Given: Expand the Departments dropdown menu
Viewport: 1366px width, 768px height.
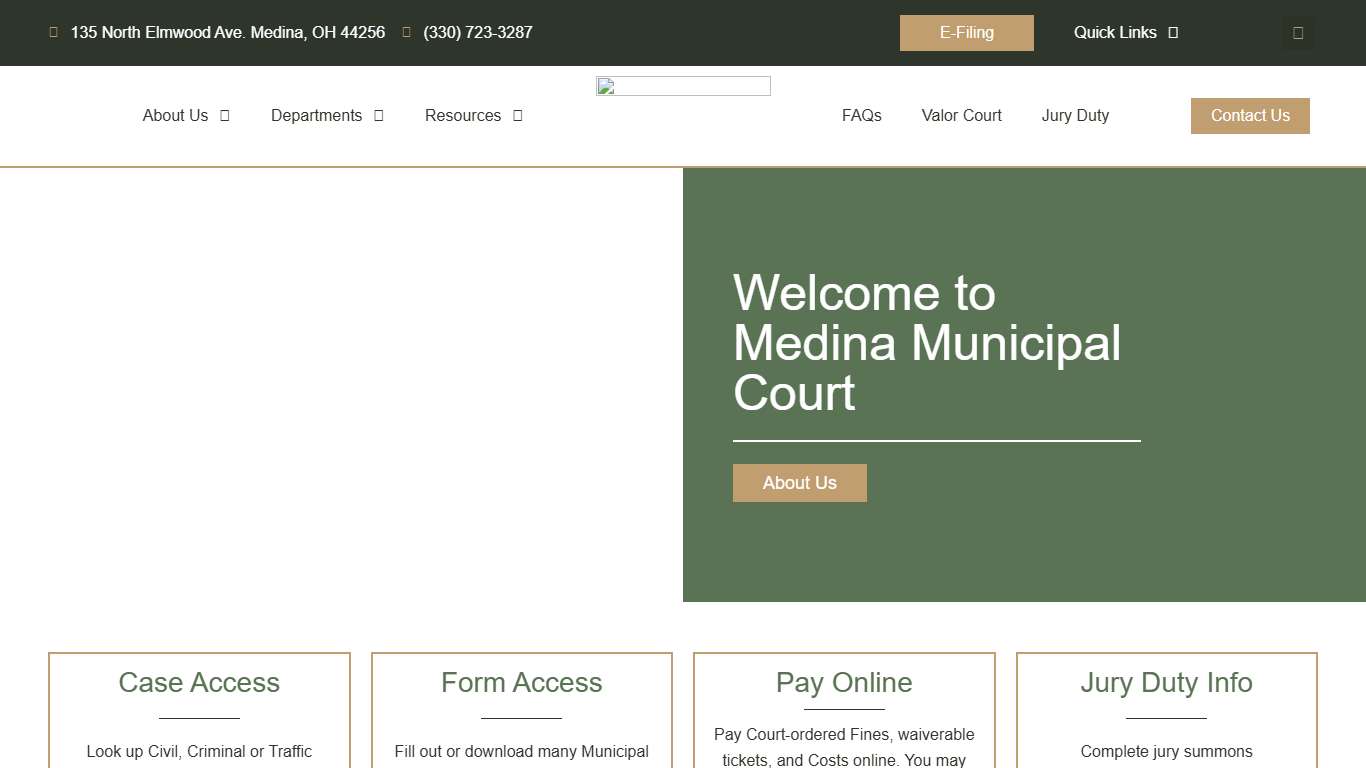Looking at the screenshot, I should pos(327,115).
